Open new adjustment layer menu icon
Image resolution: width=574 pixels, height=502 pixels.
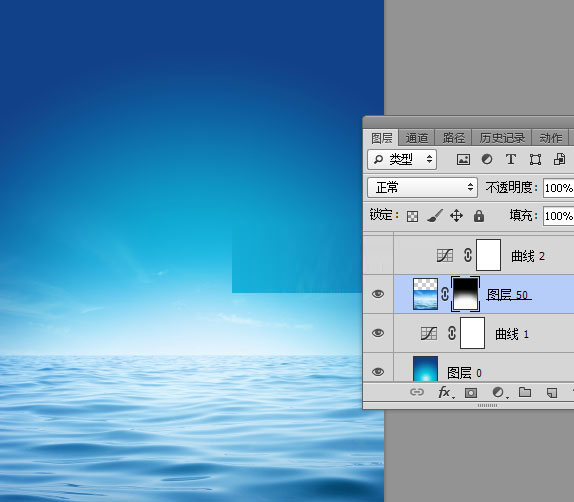(499, 393)
